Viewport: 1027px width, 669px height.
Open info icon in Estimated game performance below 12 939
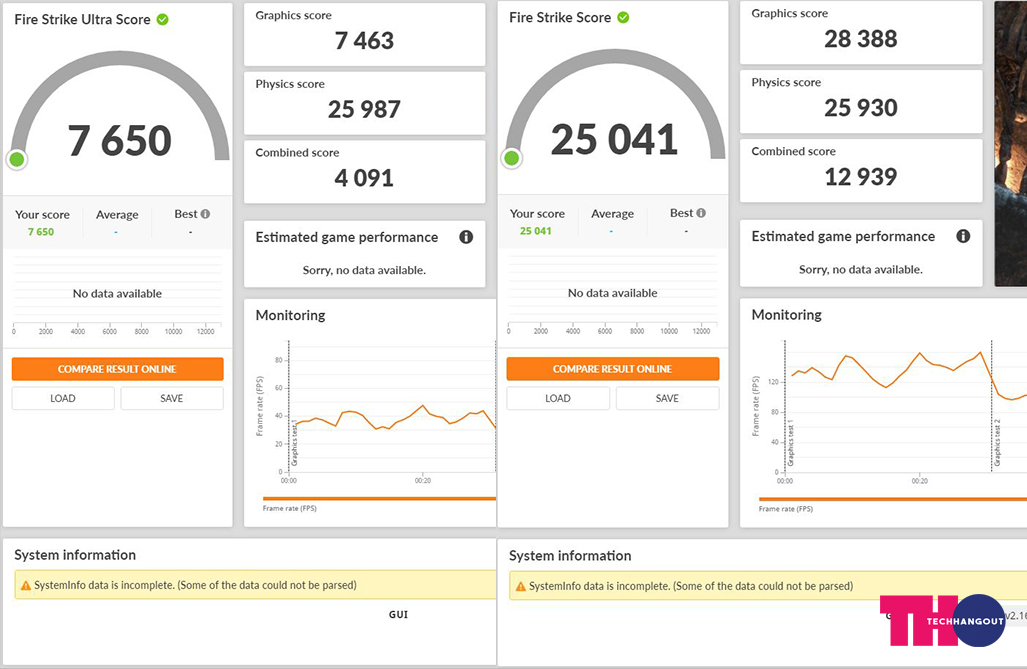[963, 236]
